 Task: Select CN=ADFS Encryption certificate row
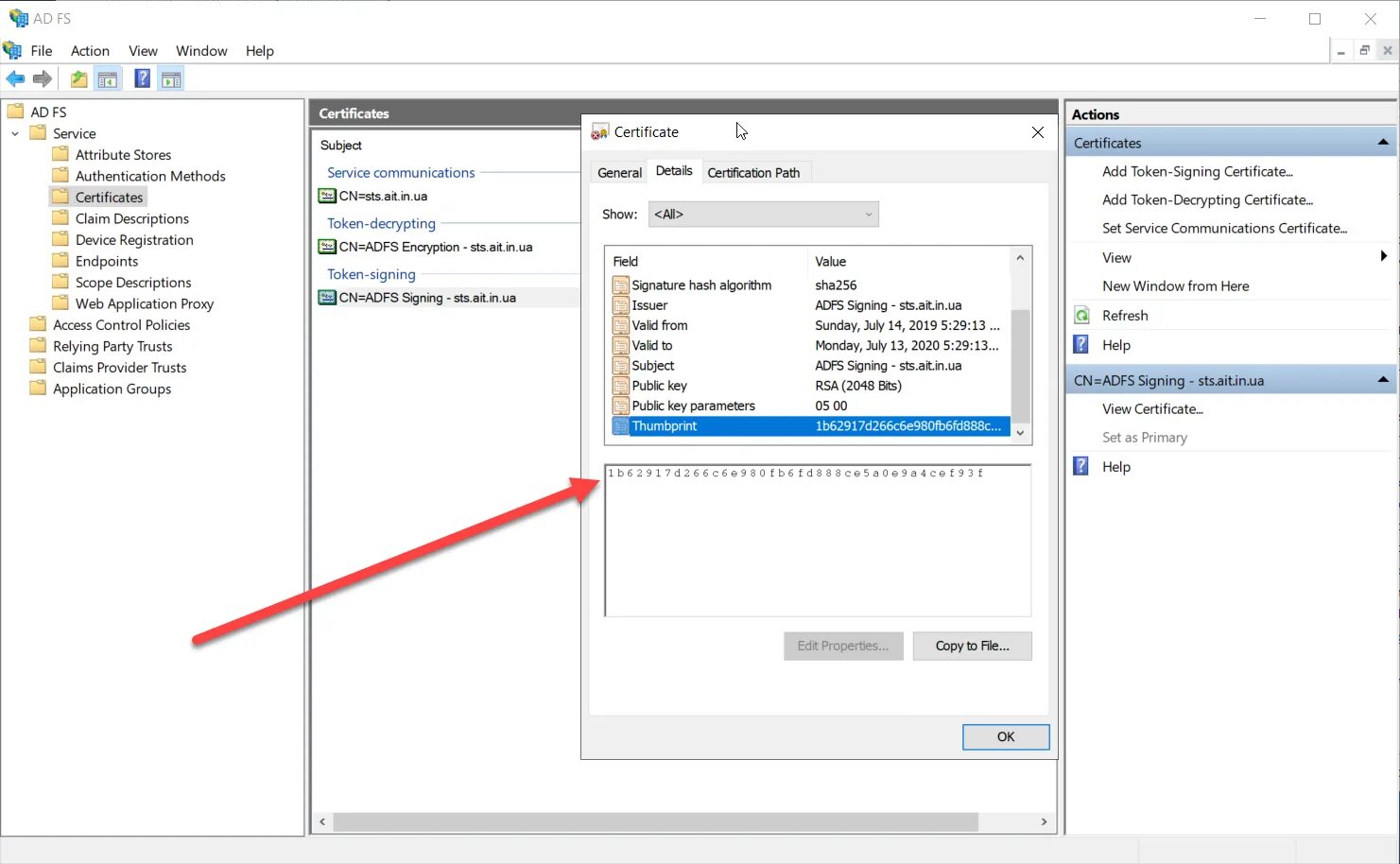click(x=436, y=247)
